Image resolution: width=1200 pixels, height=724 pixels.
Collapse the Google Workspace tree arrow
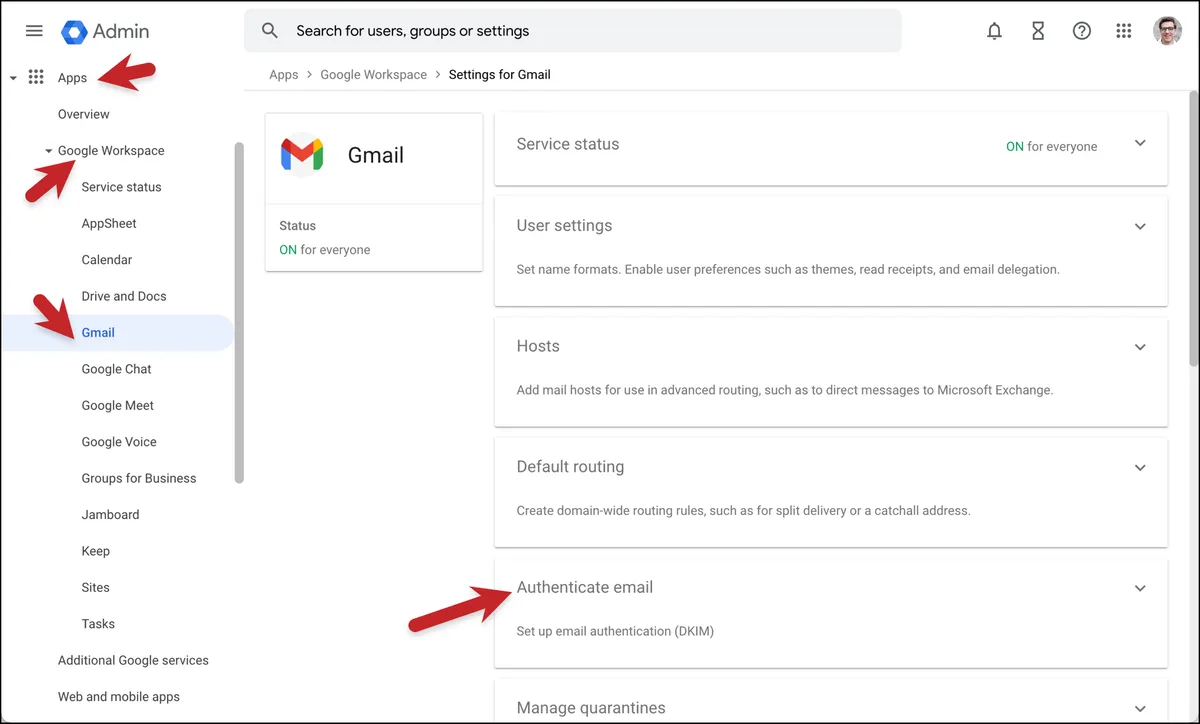click(x=48, y=151)
